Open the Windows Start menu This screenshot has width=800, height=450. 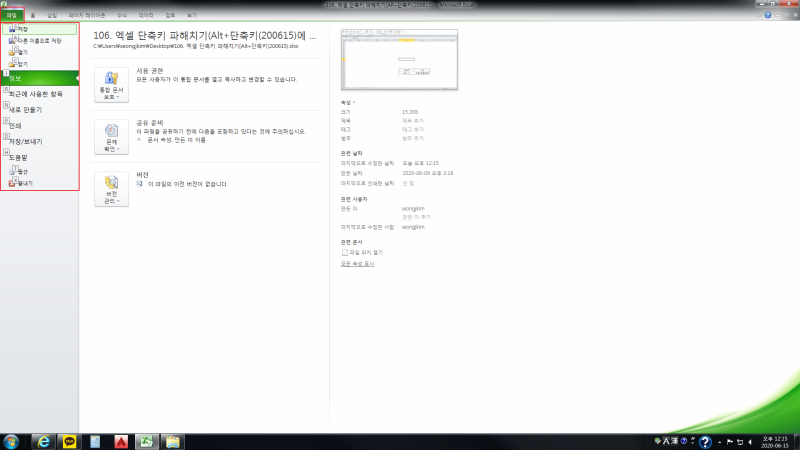11,442
